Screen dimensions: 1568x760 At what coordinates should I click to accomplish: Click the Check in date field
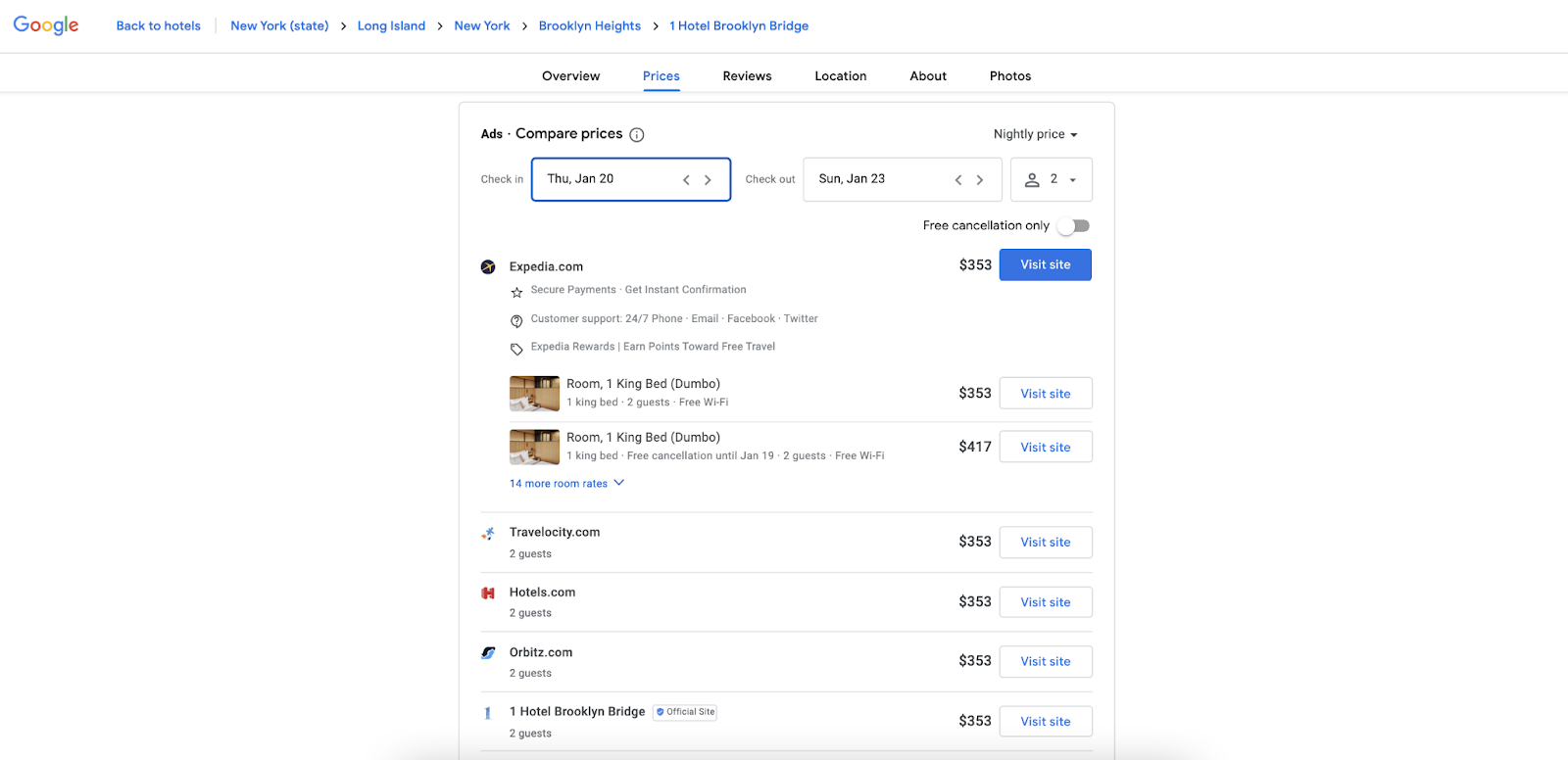point(631,179)
